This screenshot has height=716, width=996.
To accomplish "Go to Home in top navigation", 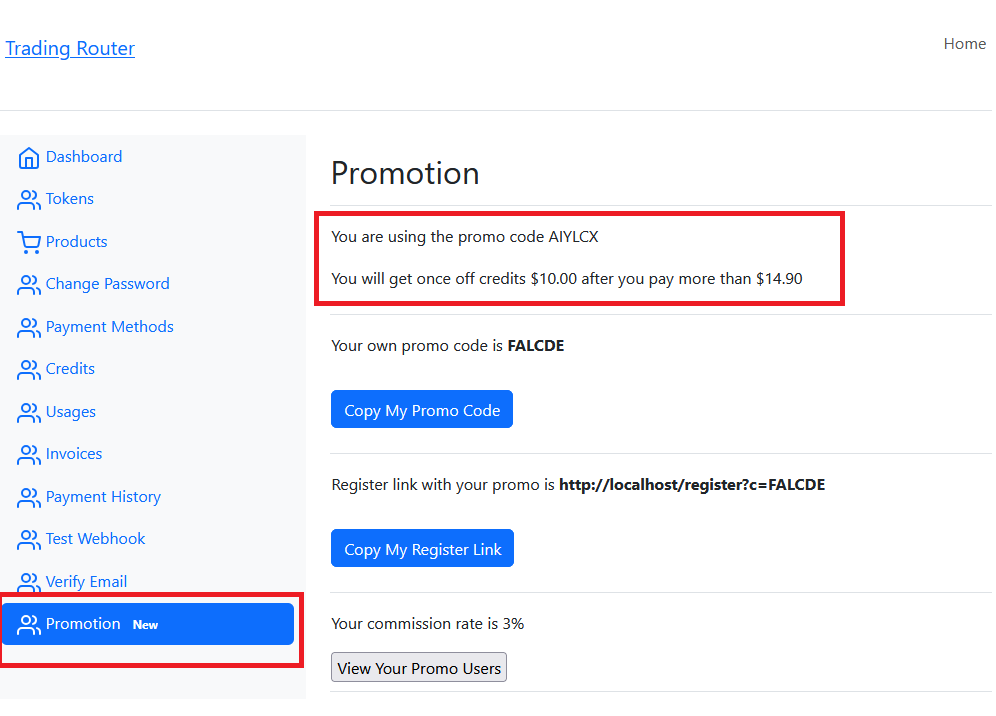I will tap(964, 44).
